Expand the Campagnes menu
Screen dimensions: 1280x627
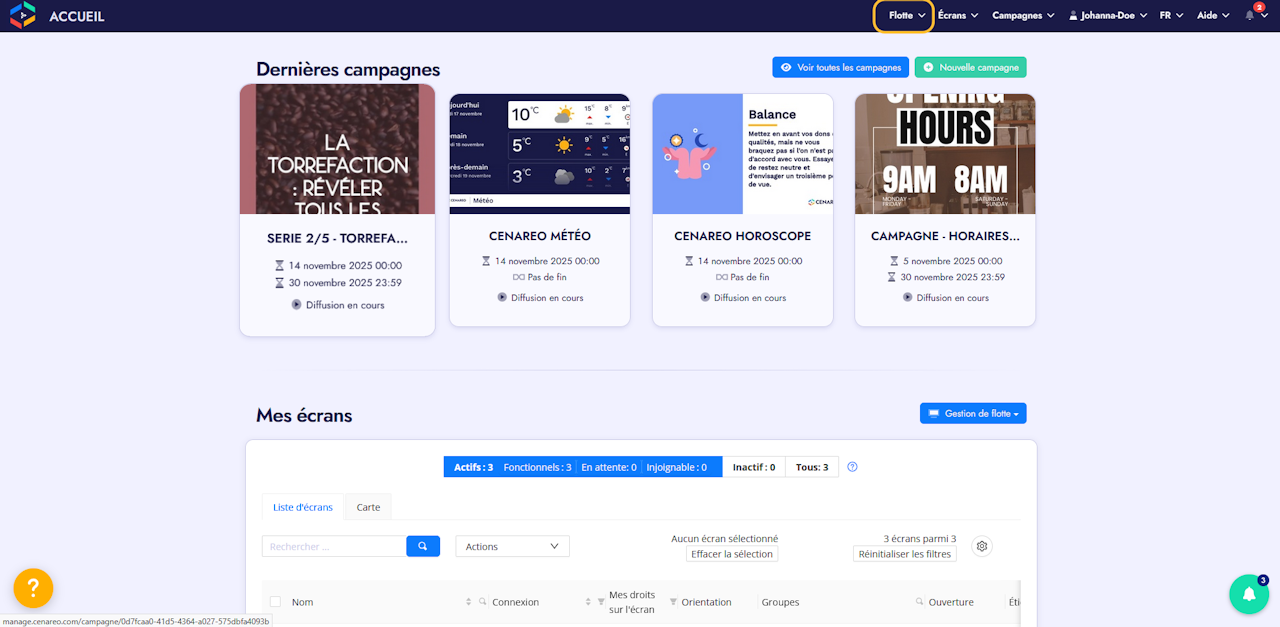(x=1023, y=16)
